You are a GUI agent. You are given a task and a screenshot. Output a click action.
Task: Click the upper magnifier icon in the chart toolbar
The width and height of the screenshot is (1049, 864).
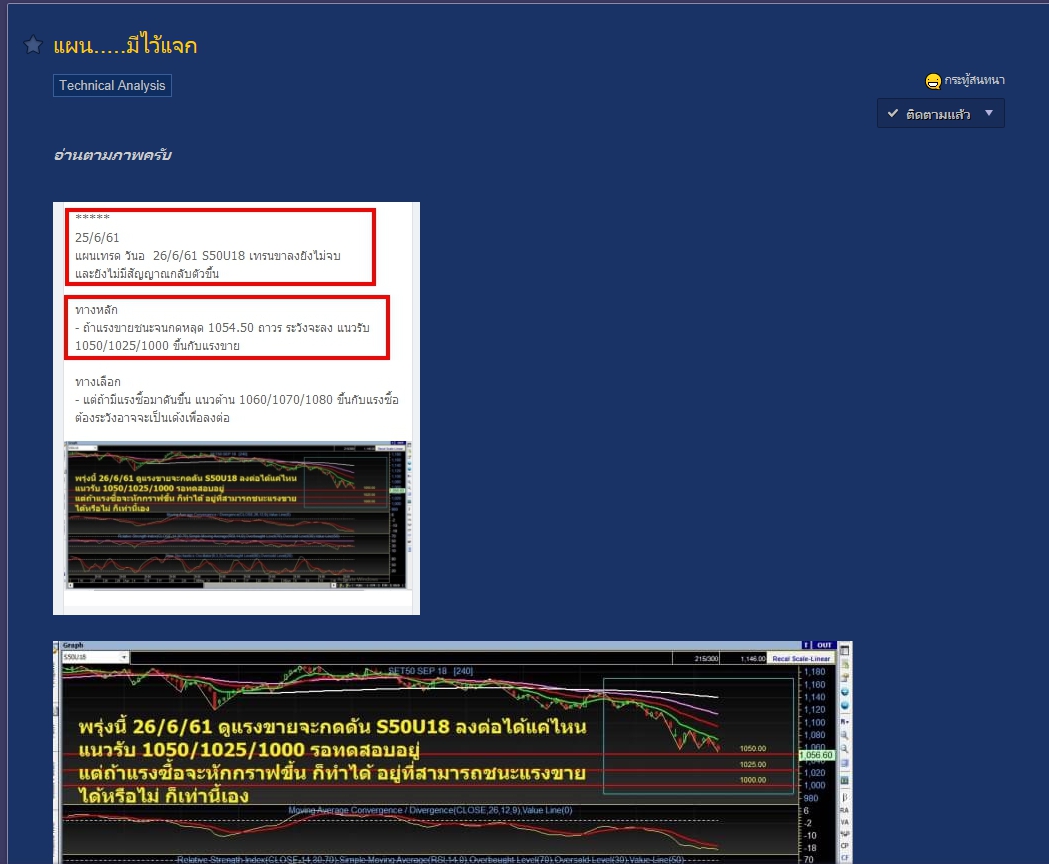click(844, 735)
